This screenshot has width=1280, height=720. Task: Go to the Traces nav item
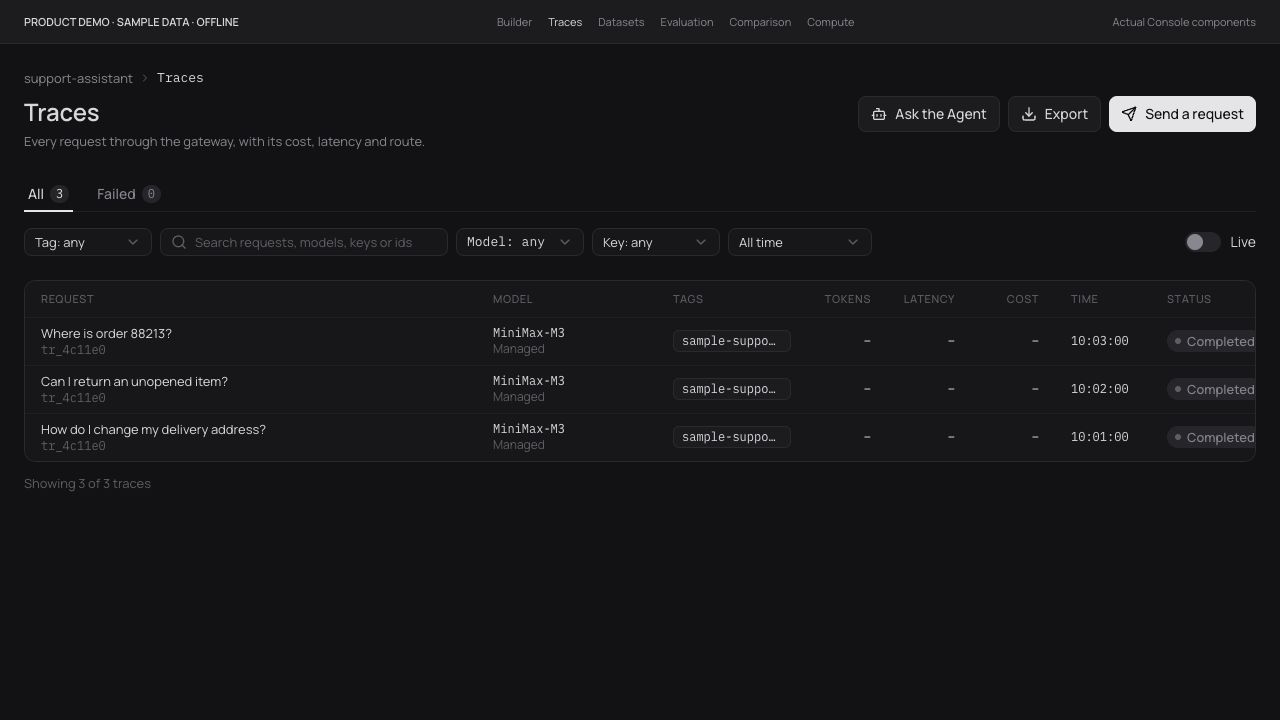point(565,22)
